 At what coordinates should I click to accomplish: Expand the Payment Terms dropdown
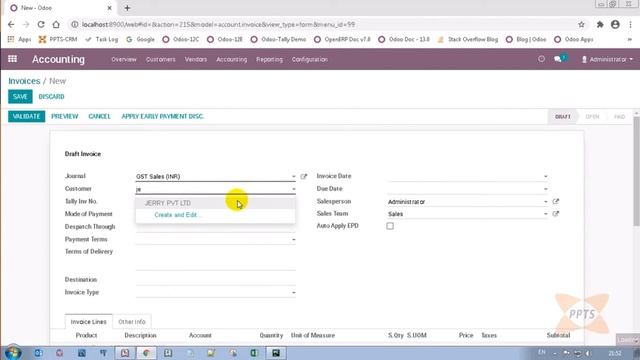[x=293, y=240]
